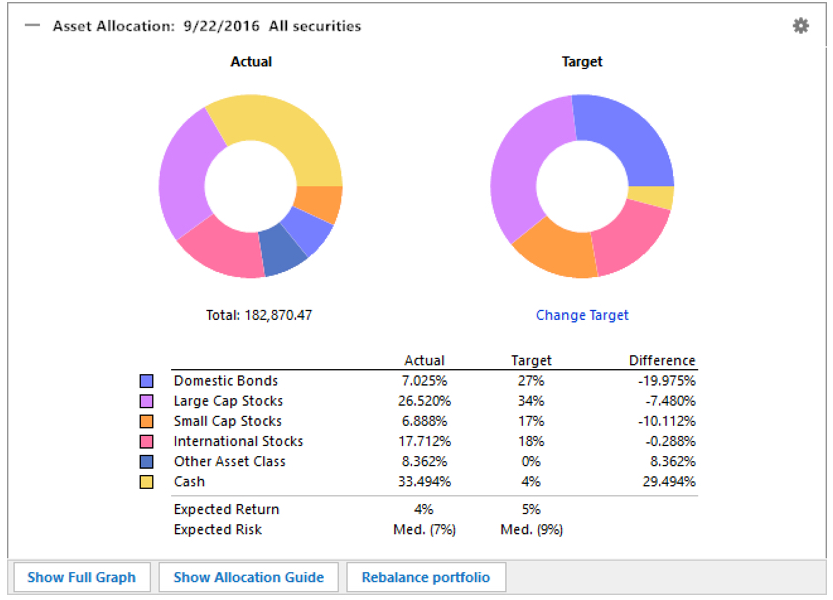Select the Domestic Bonds legend swatch
Viewport: 833px width, 600px height.
(x=147, y=381)
